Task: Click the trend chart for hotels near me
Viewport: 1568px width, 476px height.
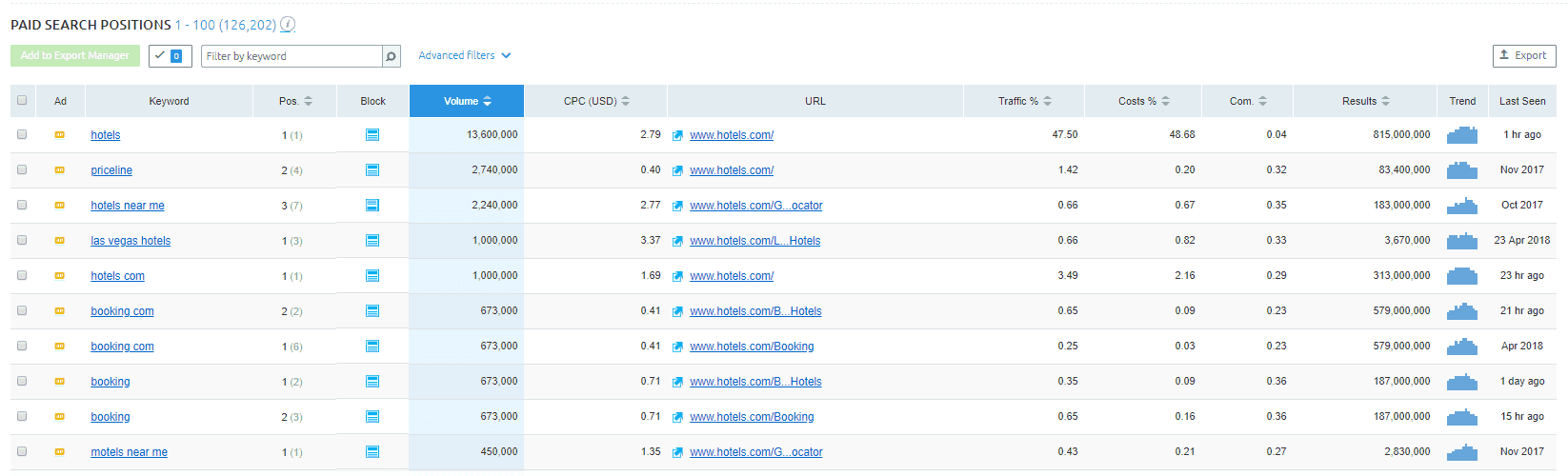Action: (x=1461, y=206)
